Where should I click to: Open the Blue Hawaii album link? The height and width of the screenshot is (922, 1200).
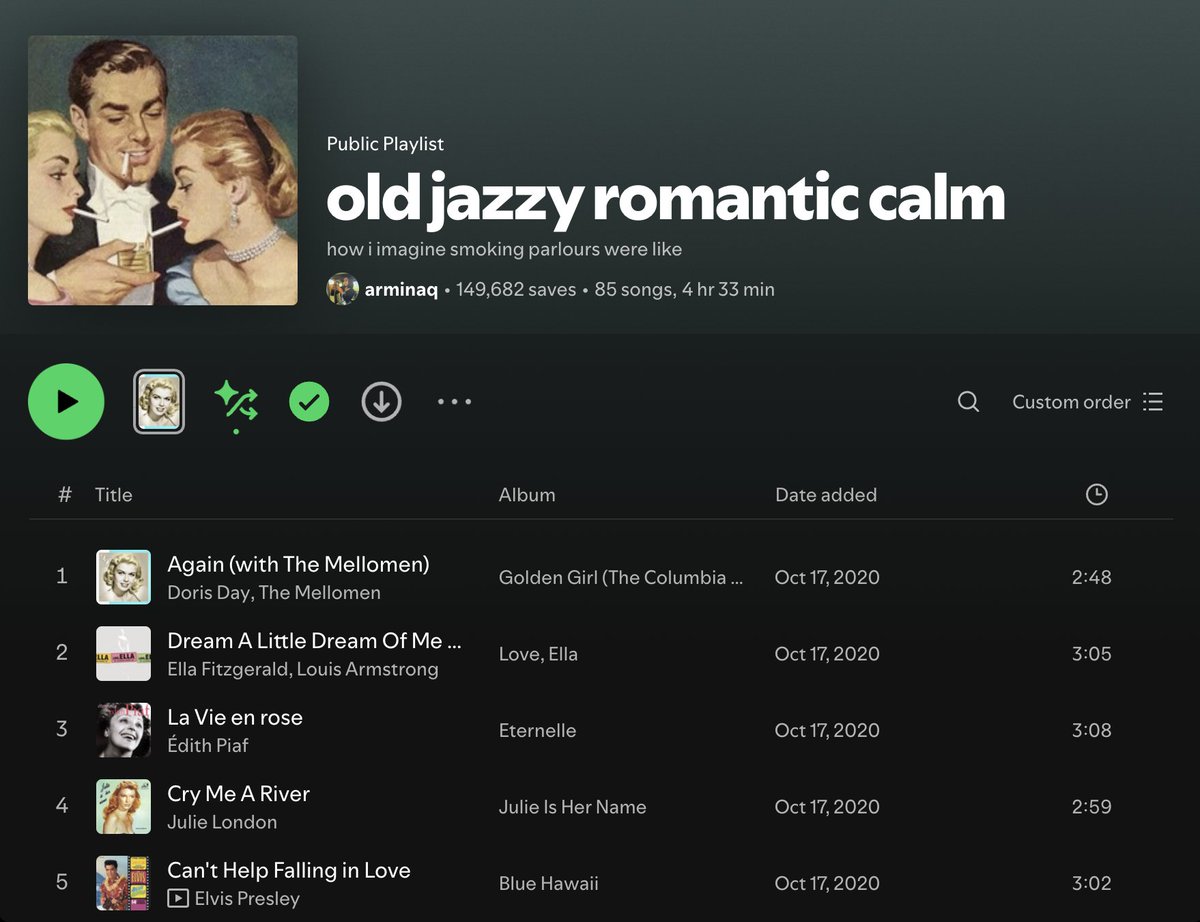tap(548, 884)
